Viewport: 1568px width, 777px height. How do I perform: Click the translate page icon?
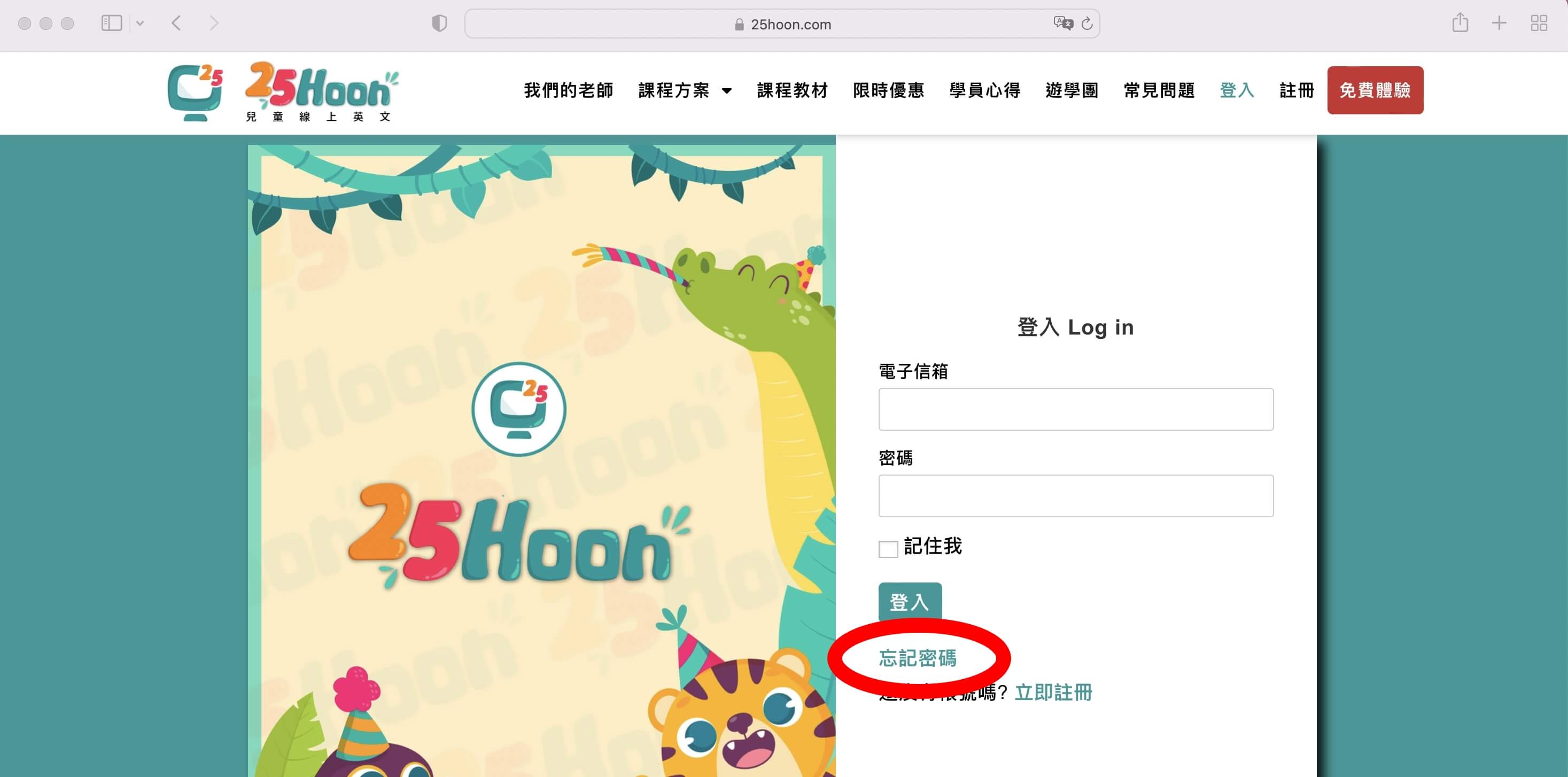pyautogui.click(x=1063, y=24)
